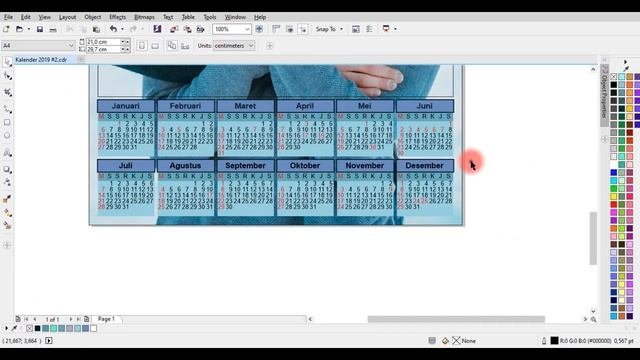Select the Interactive Fill tool
The height and width of the screenshot is (360, 640).
[x=7, y=212]
